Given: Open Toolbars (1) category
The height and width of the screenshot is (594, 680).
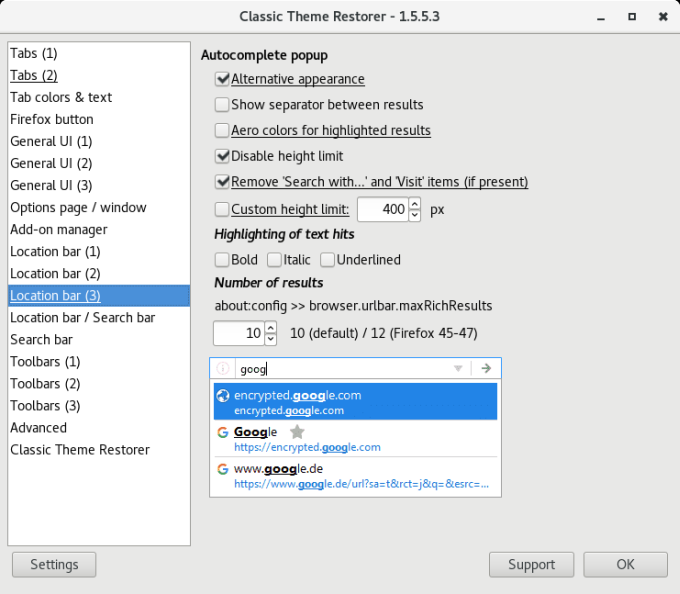Looking at the screenshot, I should click(99, 362).
